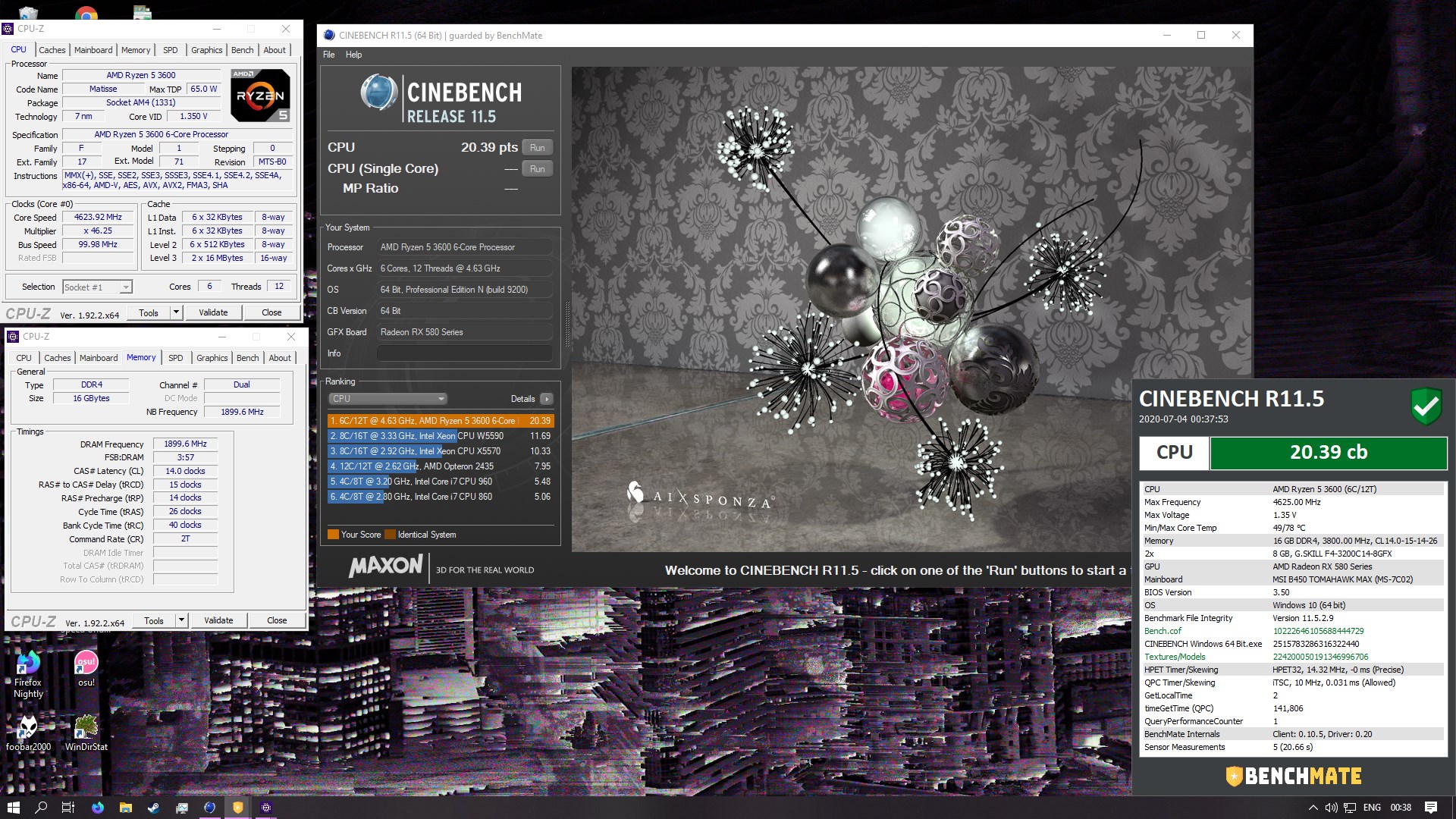This screenshot has width=1456, height=819.
Task: Open Tools dropdown arrow in bottom CPU-Z
Action: [x=181, y=620]
